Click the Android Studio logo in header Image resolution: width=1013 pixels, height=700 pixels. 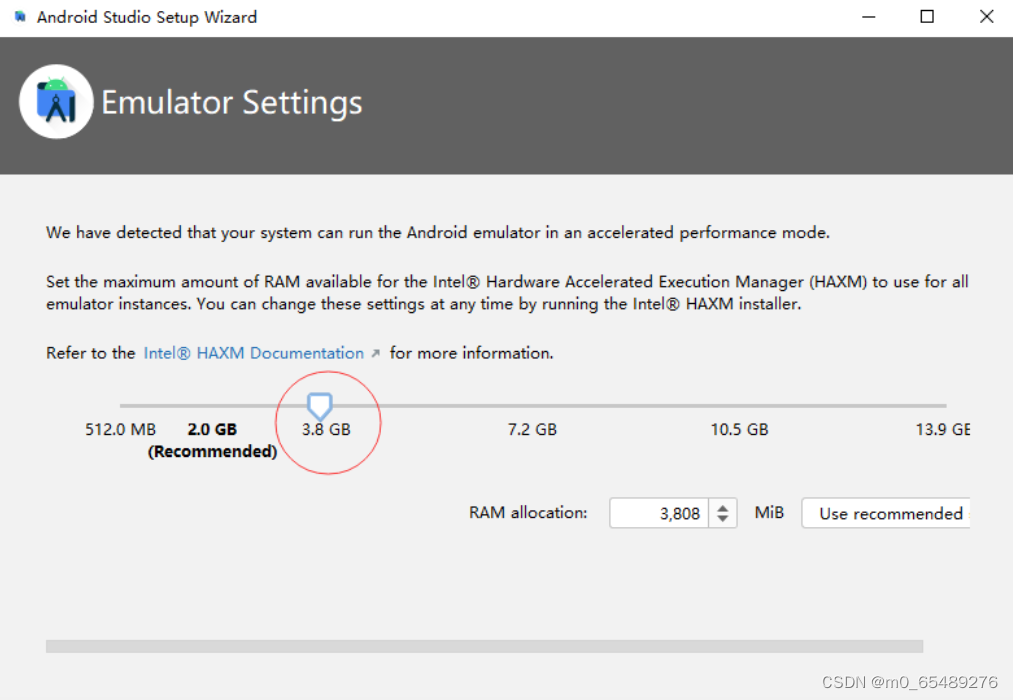coord(56,101)
